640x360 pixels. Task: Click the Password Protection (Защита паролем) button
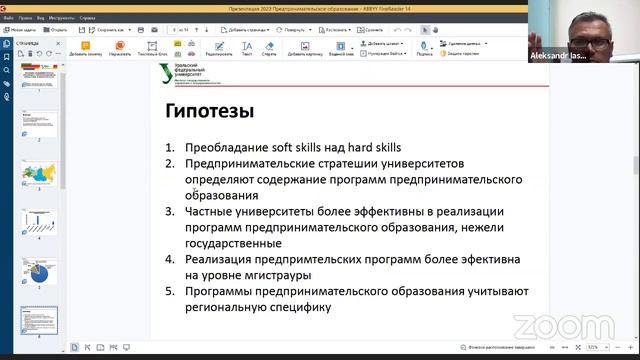tap(460, 53)
